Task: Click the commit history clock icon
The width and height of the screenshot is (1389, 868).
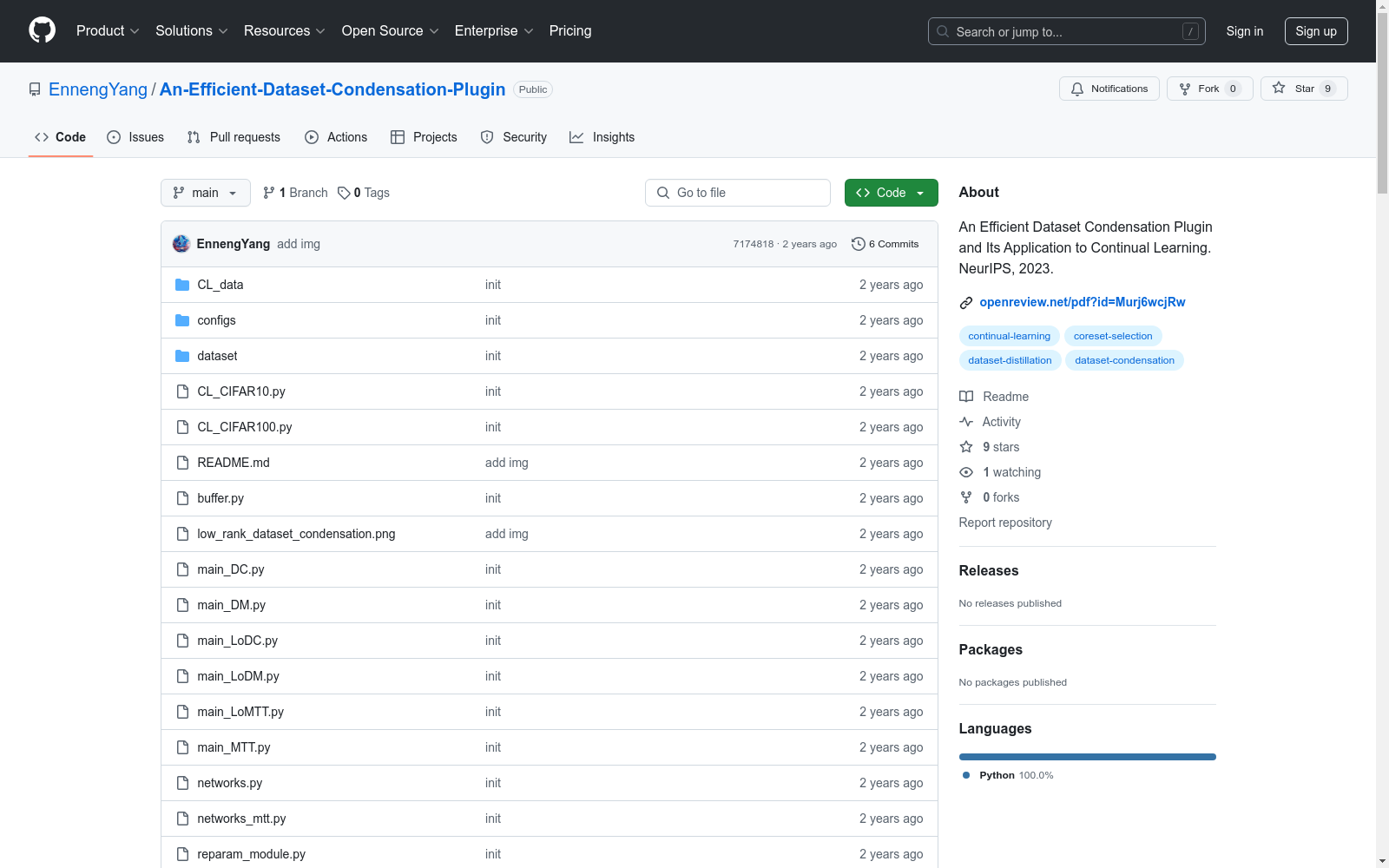Action: (859, 244)
